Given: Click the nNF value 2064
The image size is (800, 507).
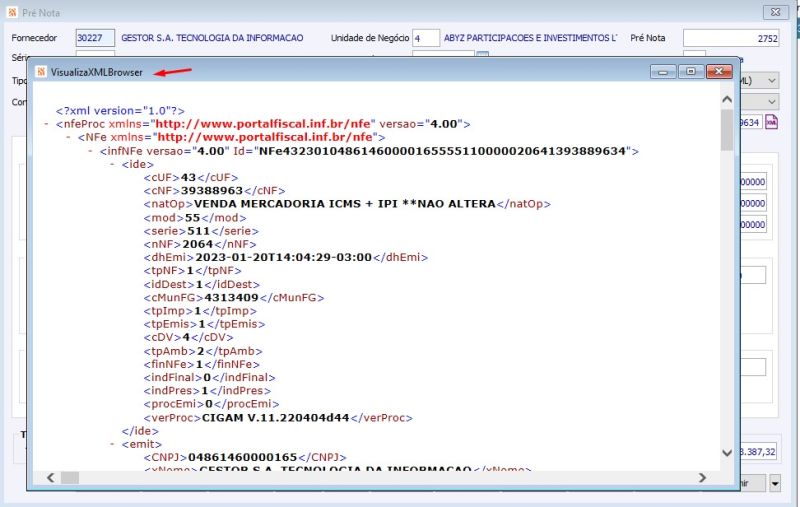Looking at the screenshot, I should [197, 244].
